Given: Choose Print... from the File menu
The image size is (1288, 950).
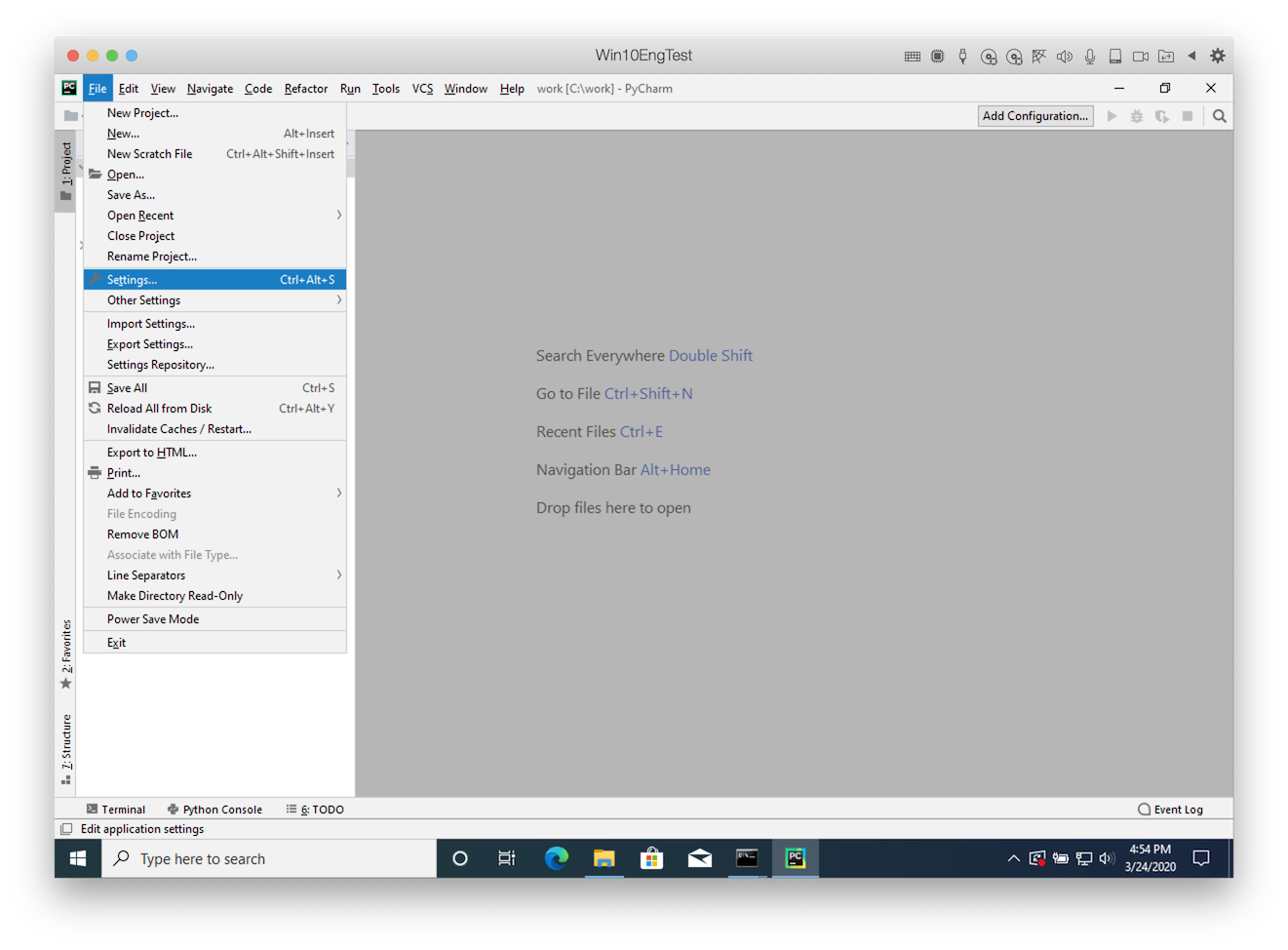Looking at the screenshot, I should 215,473.
